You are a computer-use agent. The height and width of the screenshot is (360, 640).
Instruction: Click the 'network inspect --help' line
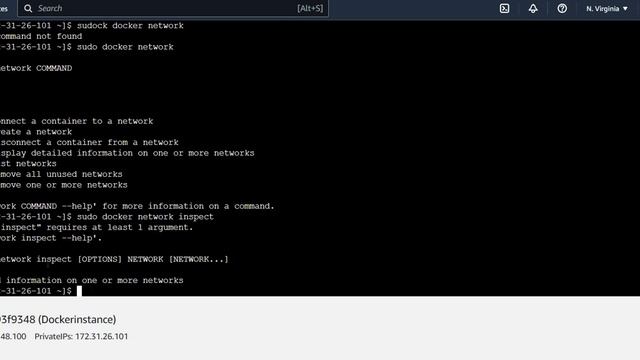click(x=51, y=238)
